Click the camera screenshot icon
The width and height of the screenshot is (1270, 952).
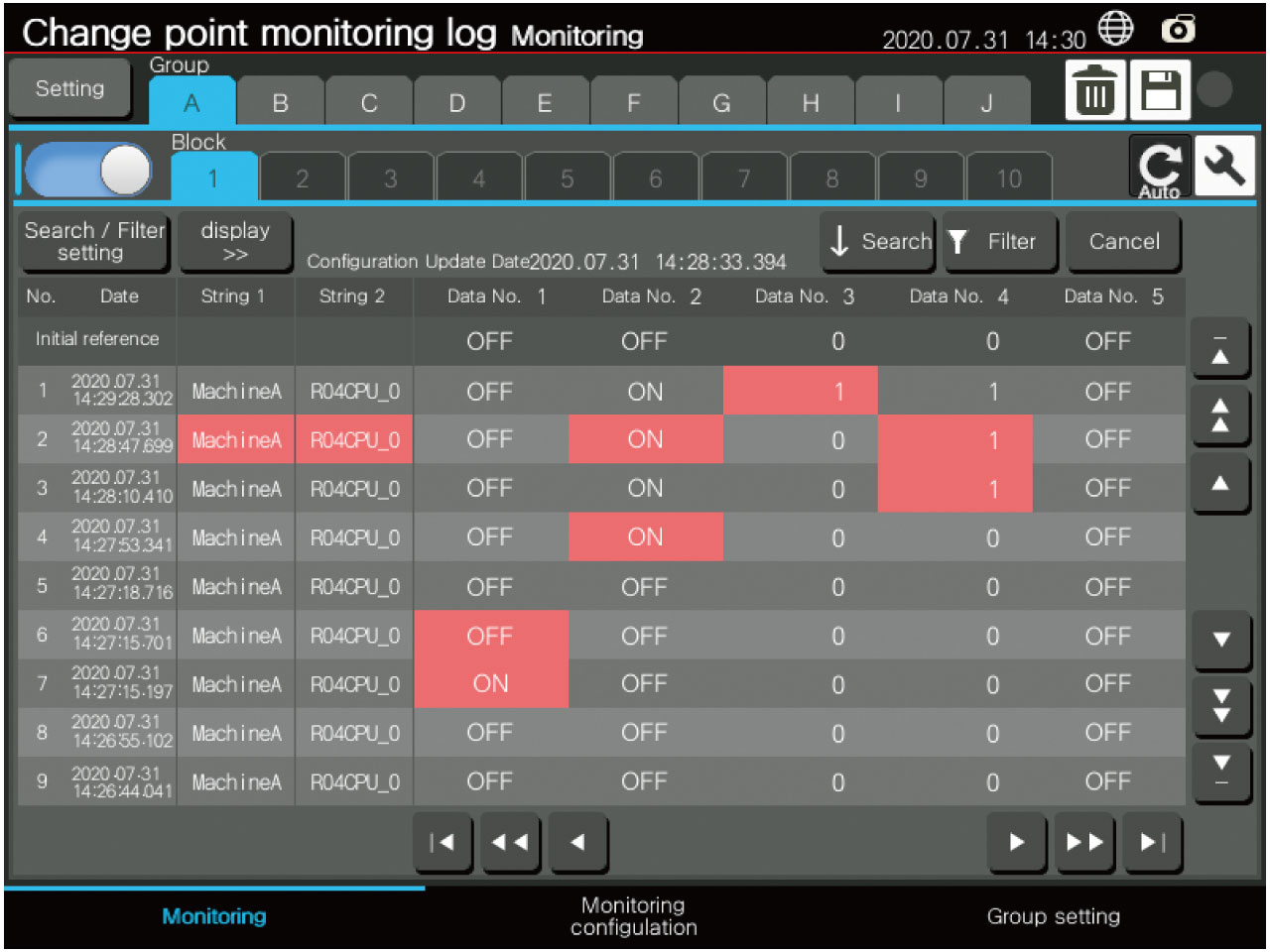[x=1178, y=30]
